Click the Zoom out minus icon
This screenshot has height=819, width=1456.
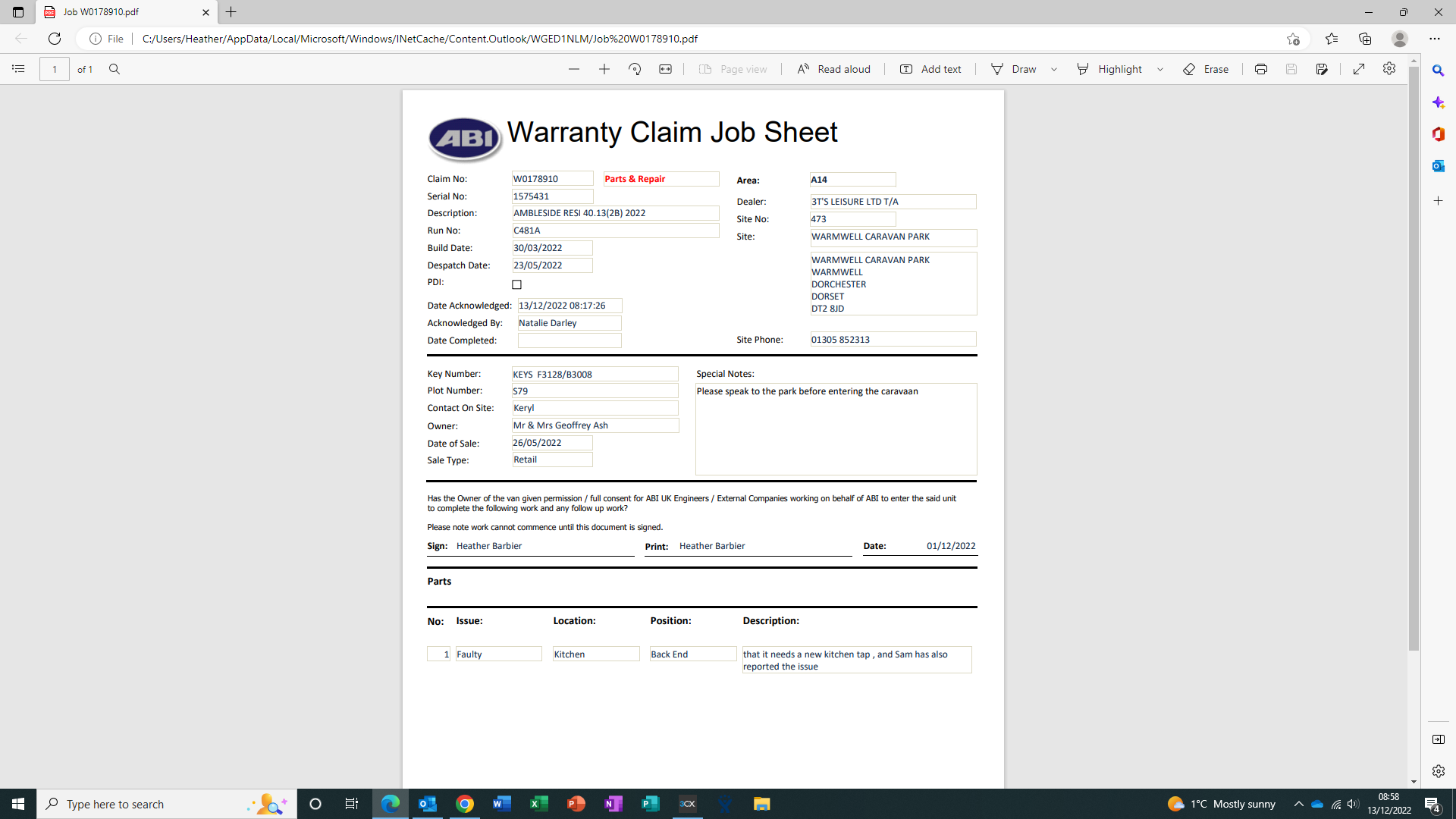point(574,69)
